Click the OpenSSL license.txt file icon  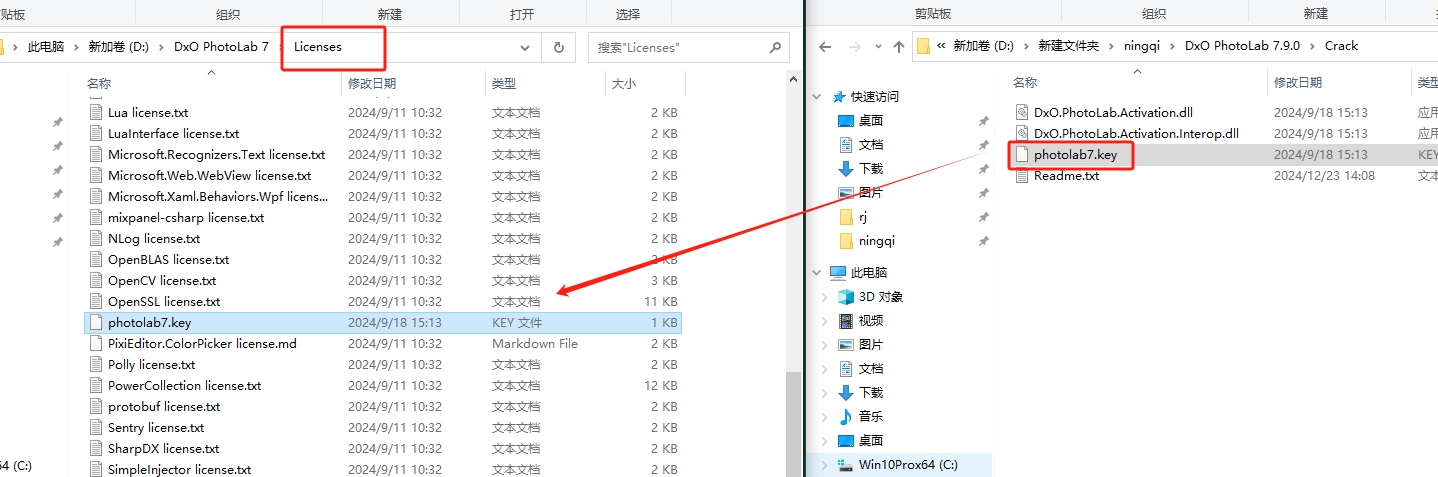pyautogui.click(x=96, y=301)
